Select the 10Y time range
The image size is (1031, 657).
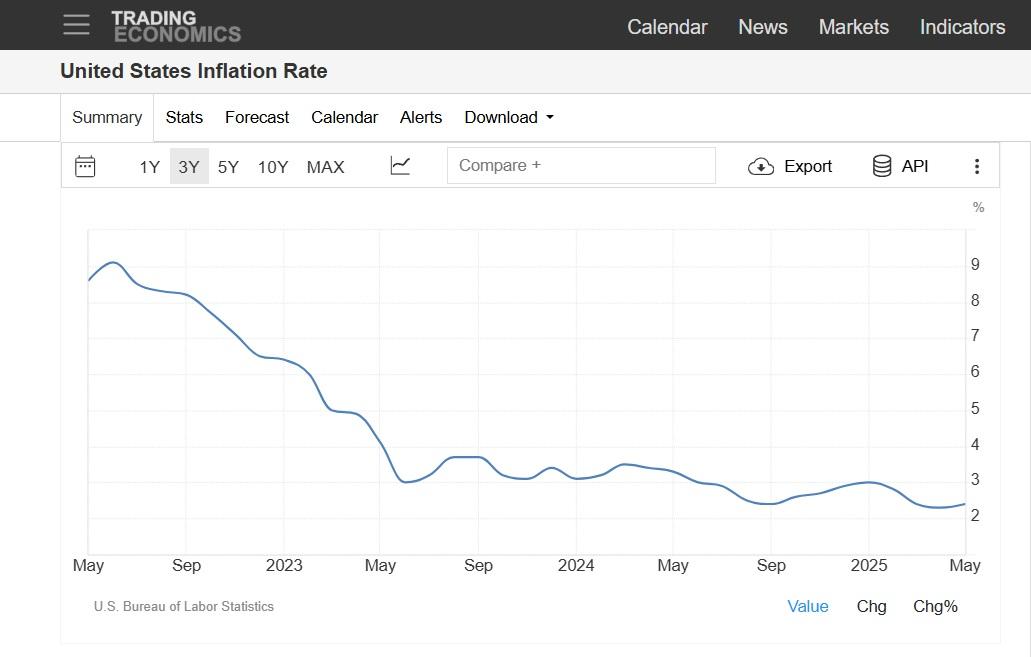point(273,167)
